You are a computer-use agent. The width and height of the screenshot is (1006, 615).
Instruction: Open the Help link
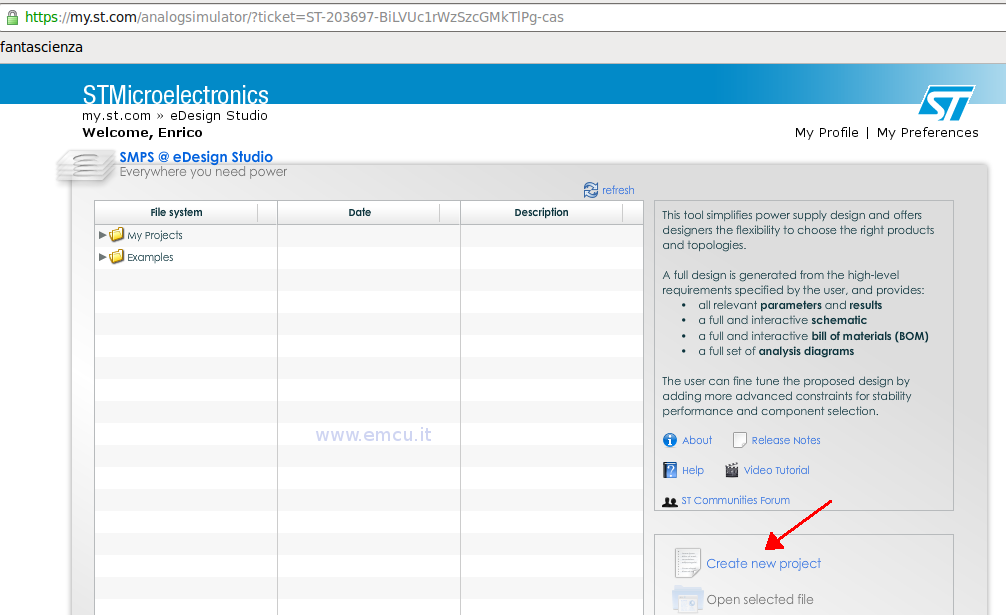click(x=693, y=470)
